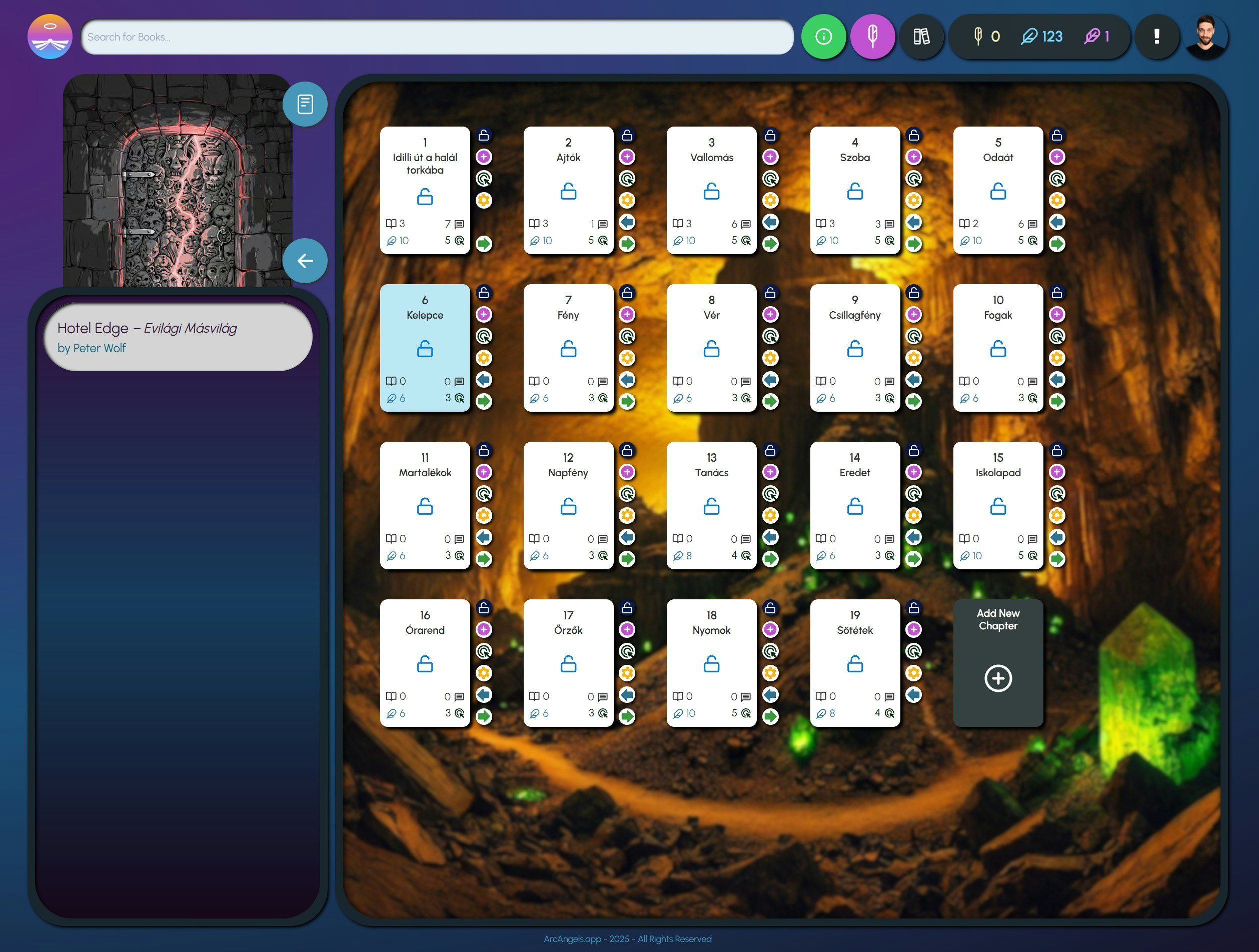Open the books library icon

click(921, 37)
